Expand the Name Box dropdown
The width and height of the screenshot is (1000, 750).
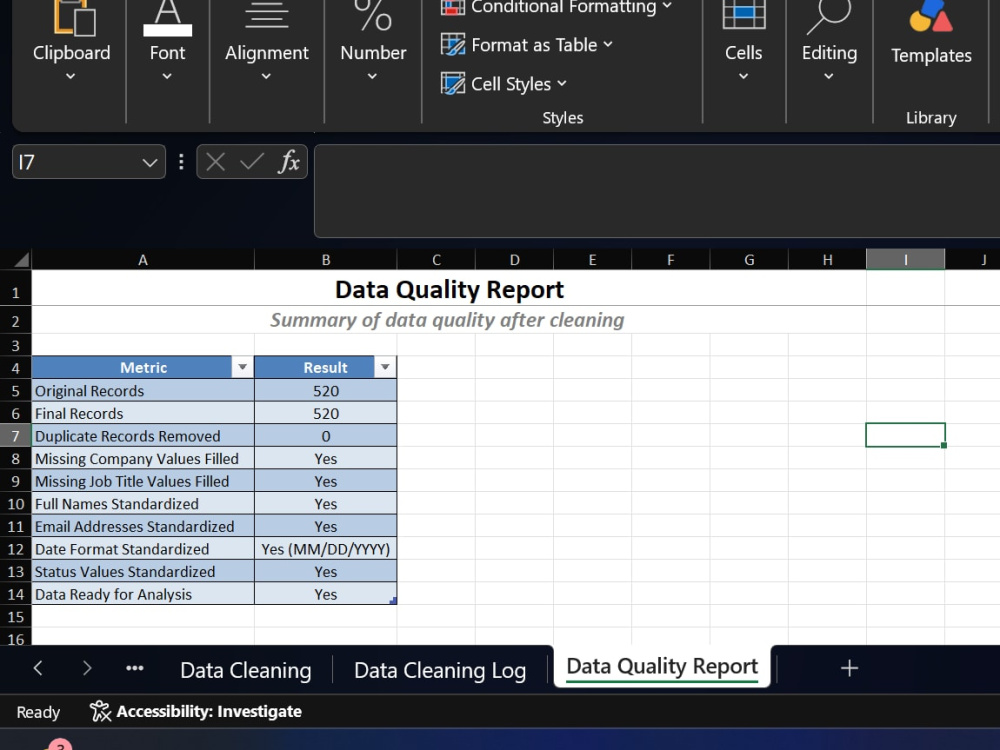point(150,163)
